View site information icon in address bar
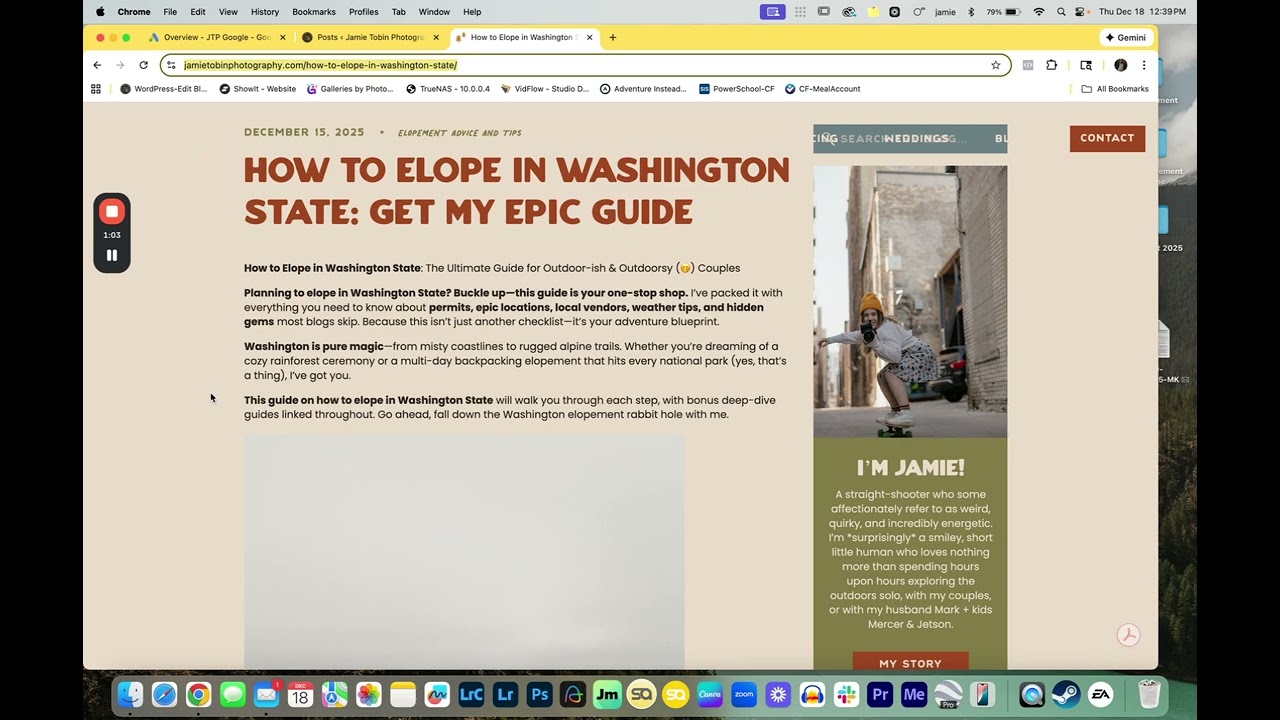1280x720 pixels. pyautogui.click(x=171, y=65)
